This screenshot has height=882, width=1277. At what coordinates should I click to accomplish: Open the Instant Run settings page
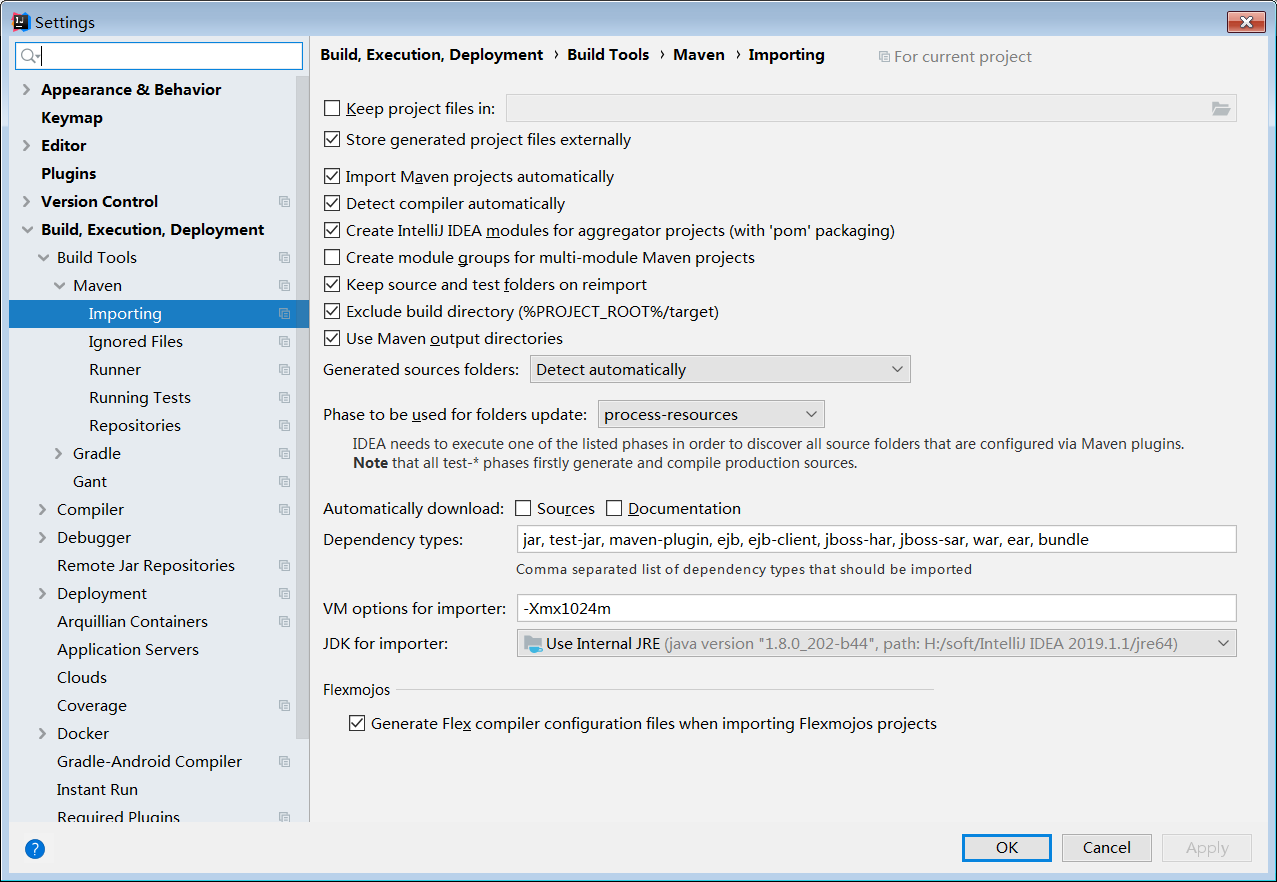click(97, 790)
